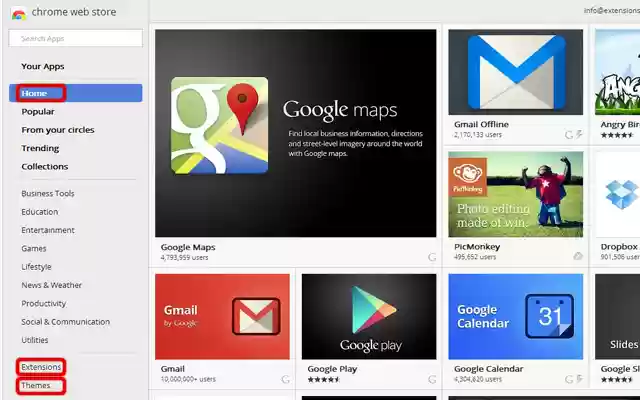Click the cloud icon under PicMonkey
The width and height of the screenshot is (640, 400).
pos(578,256)
